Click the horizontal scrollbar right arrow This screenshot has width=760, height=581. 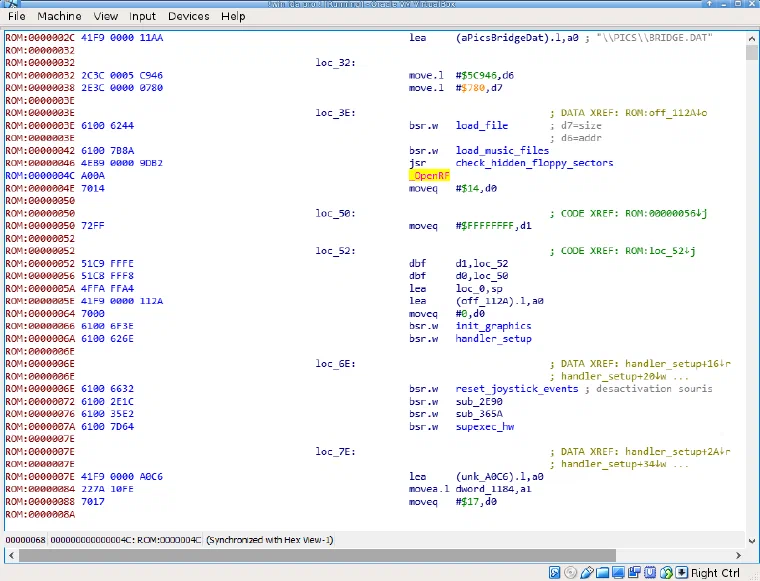738,555
